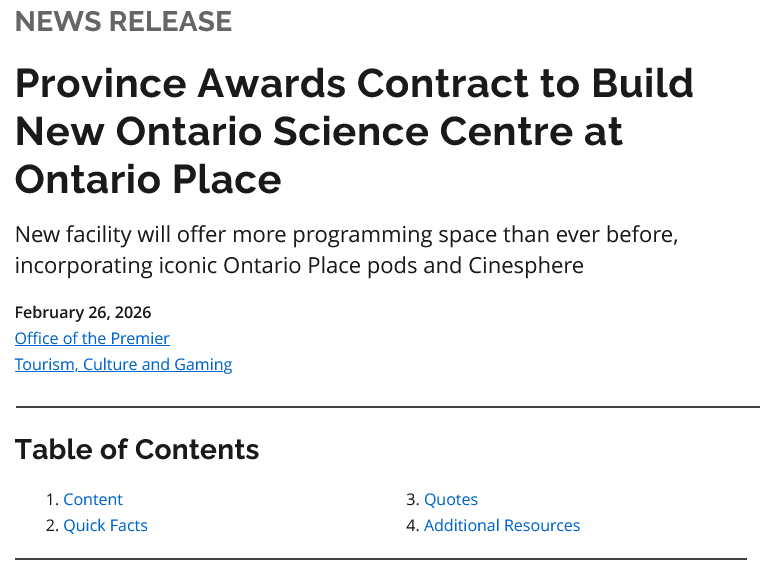Jump to the Content section link
760x562 pixels.
[93, 499]
